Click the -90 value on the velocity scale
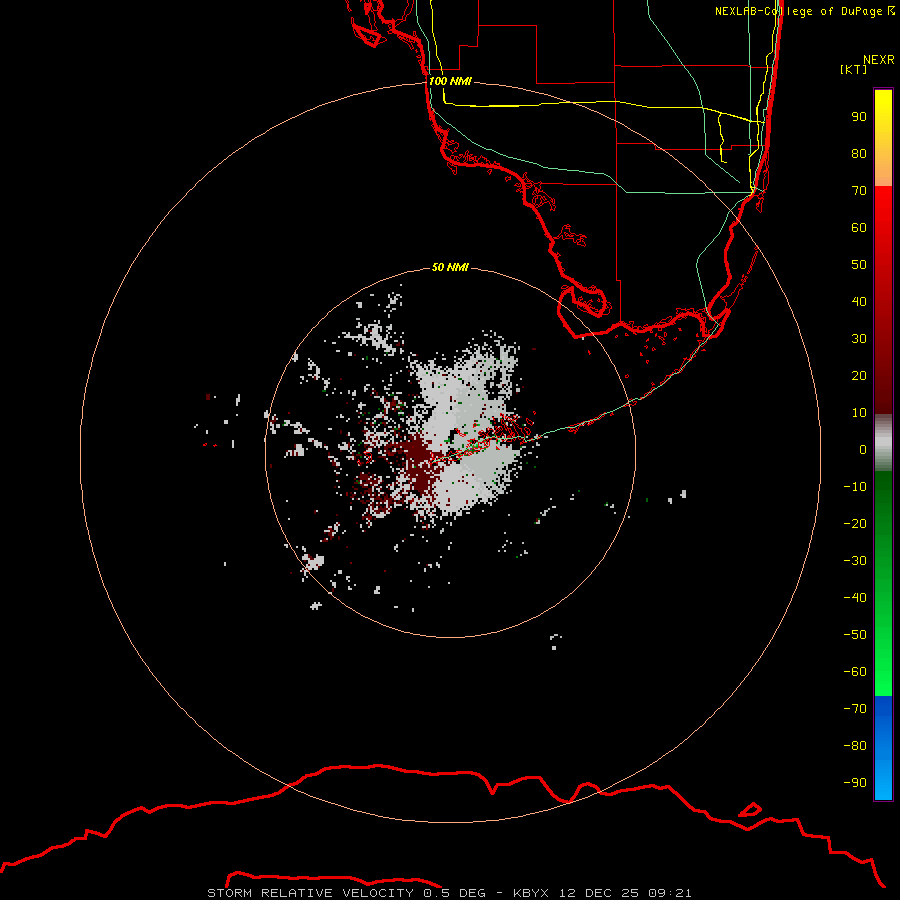 click(855, 782)
